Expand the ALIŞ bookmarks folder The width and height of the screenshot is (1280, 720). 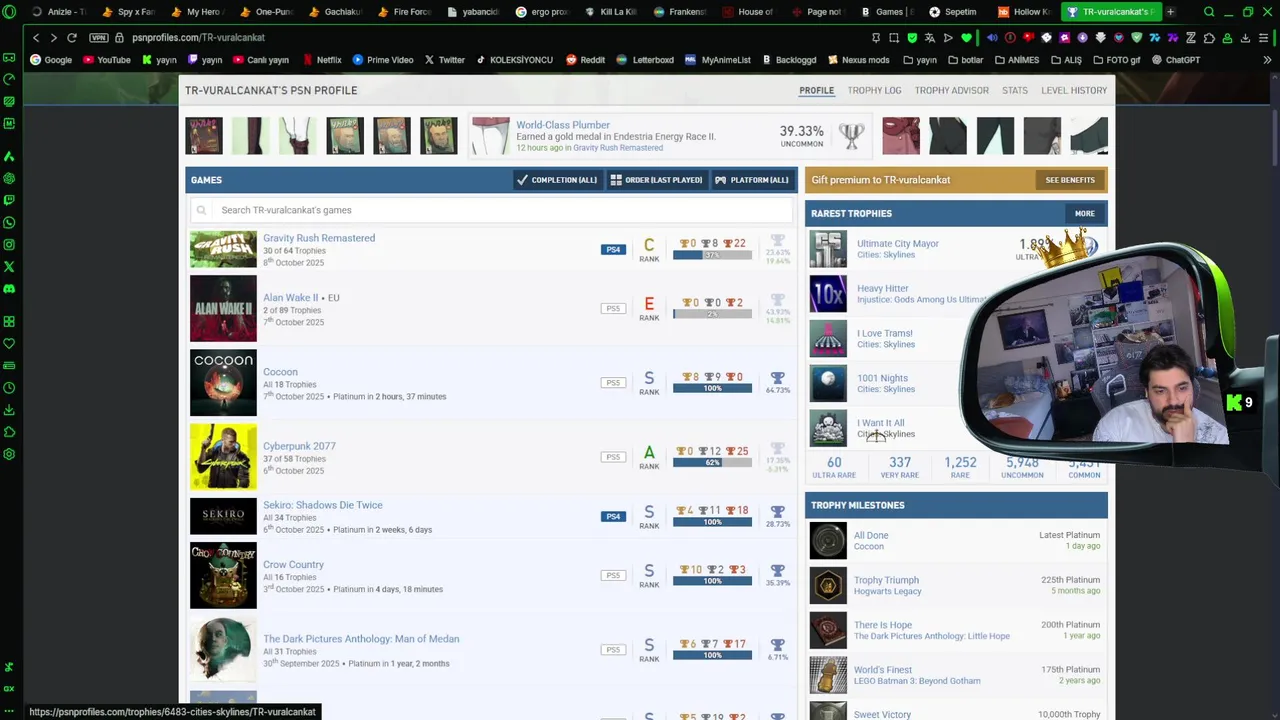(1065, 60)
